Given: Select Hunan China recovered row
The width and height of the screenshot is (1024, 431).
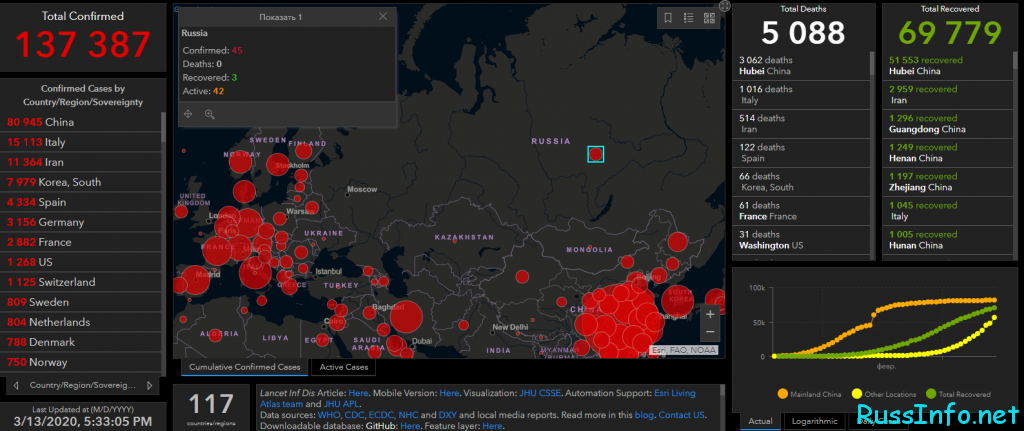Looking at the screenshot, I should 950,240.
